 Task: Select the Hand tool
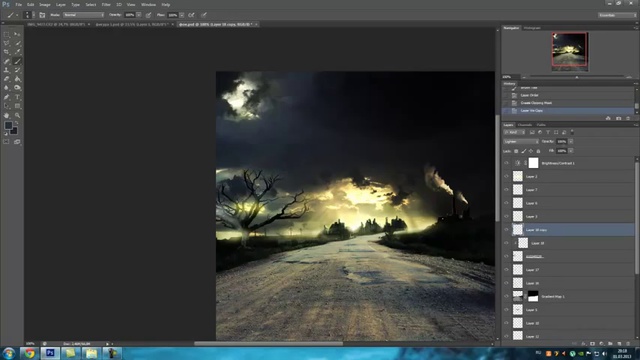pos(7,116)
